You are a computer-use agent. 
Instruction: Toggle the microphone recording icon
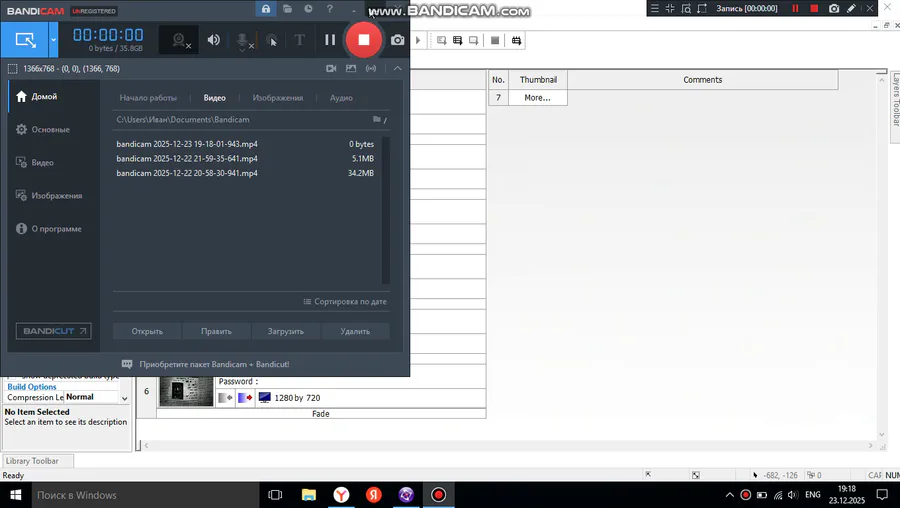pyautogui.click(x=243, y=40)
